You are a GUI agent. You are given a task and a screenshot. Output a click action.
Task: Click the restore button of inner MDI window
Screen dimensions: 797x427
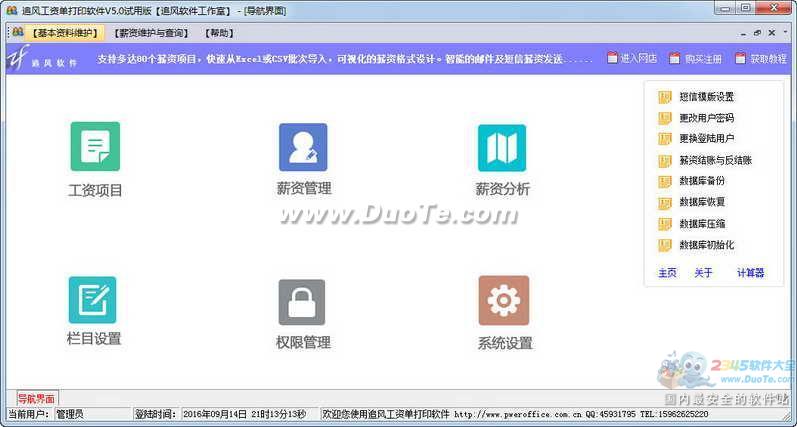pos(757,33)
